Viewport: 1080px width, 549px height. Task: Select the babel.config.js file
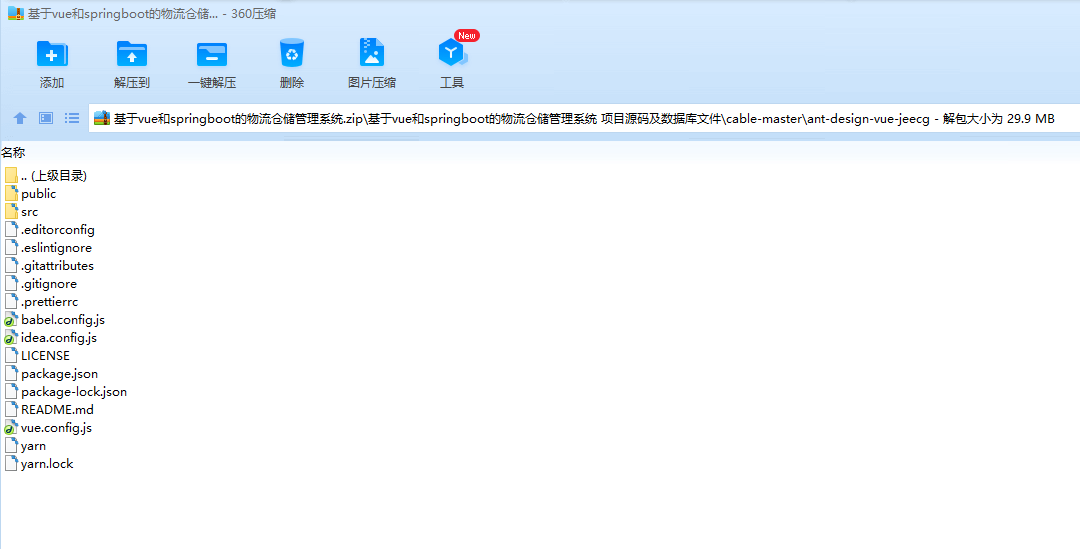coord(54,320)
